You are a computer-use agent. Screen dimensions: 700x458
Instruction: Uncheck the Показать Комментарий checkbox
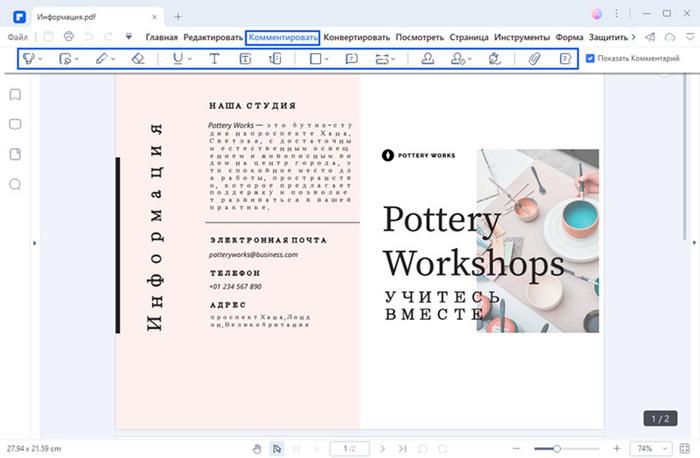590,59
